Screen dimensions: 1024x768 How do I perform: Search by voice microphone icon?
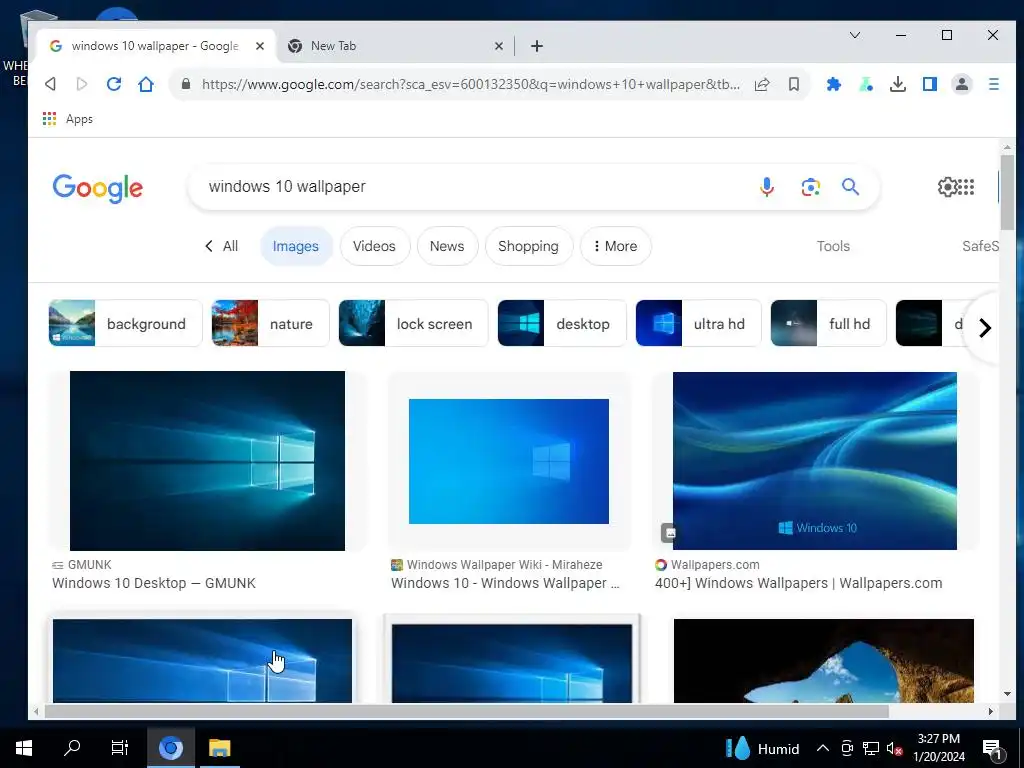(767, 187)
